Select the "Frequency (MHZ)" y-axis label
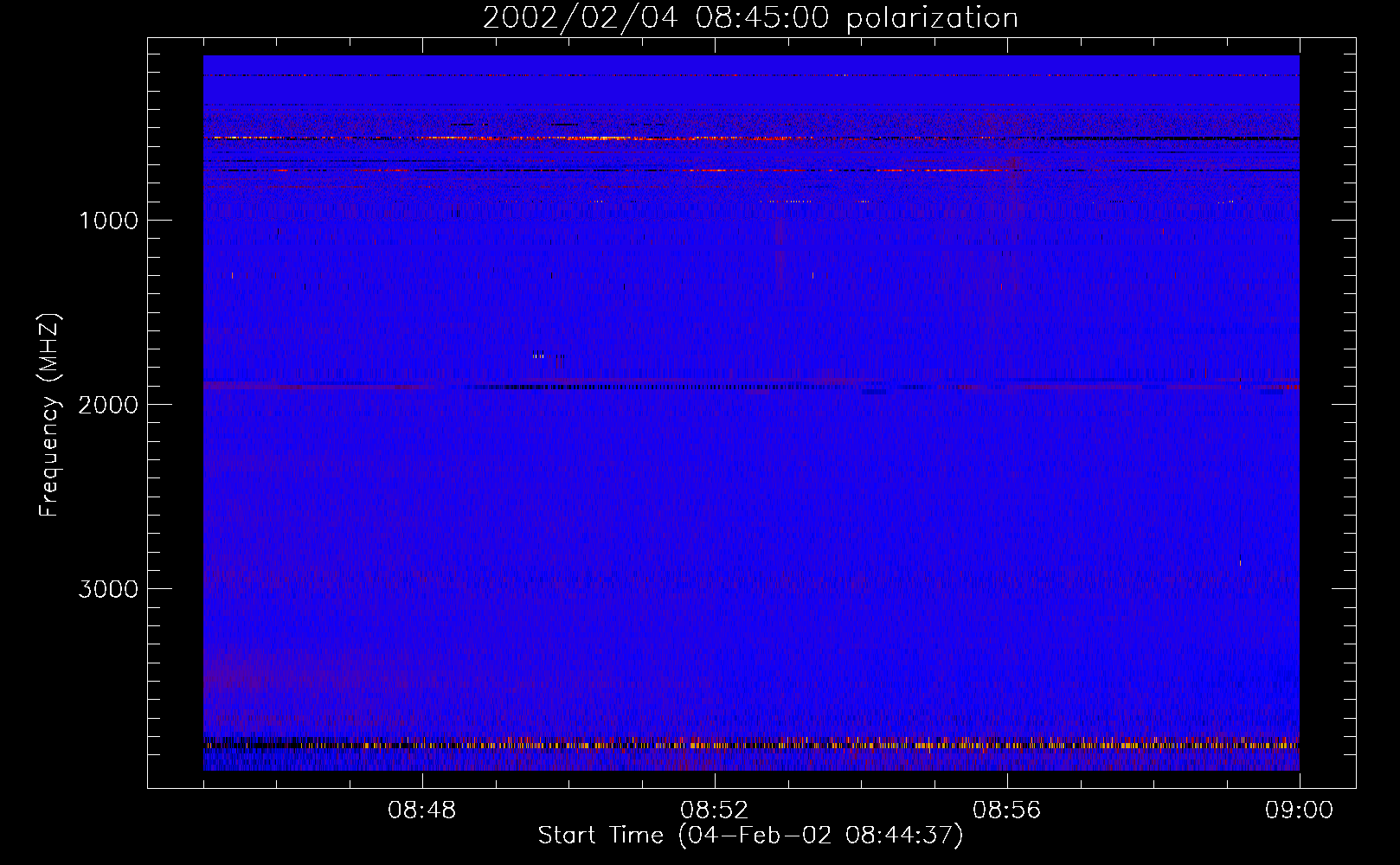This screenshot has width=1400, height=865. click(49, 416)
